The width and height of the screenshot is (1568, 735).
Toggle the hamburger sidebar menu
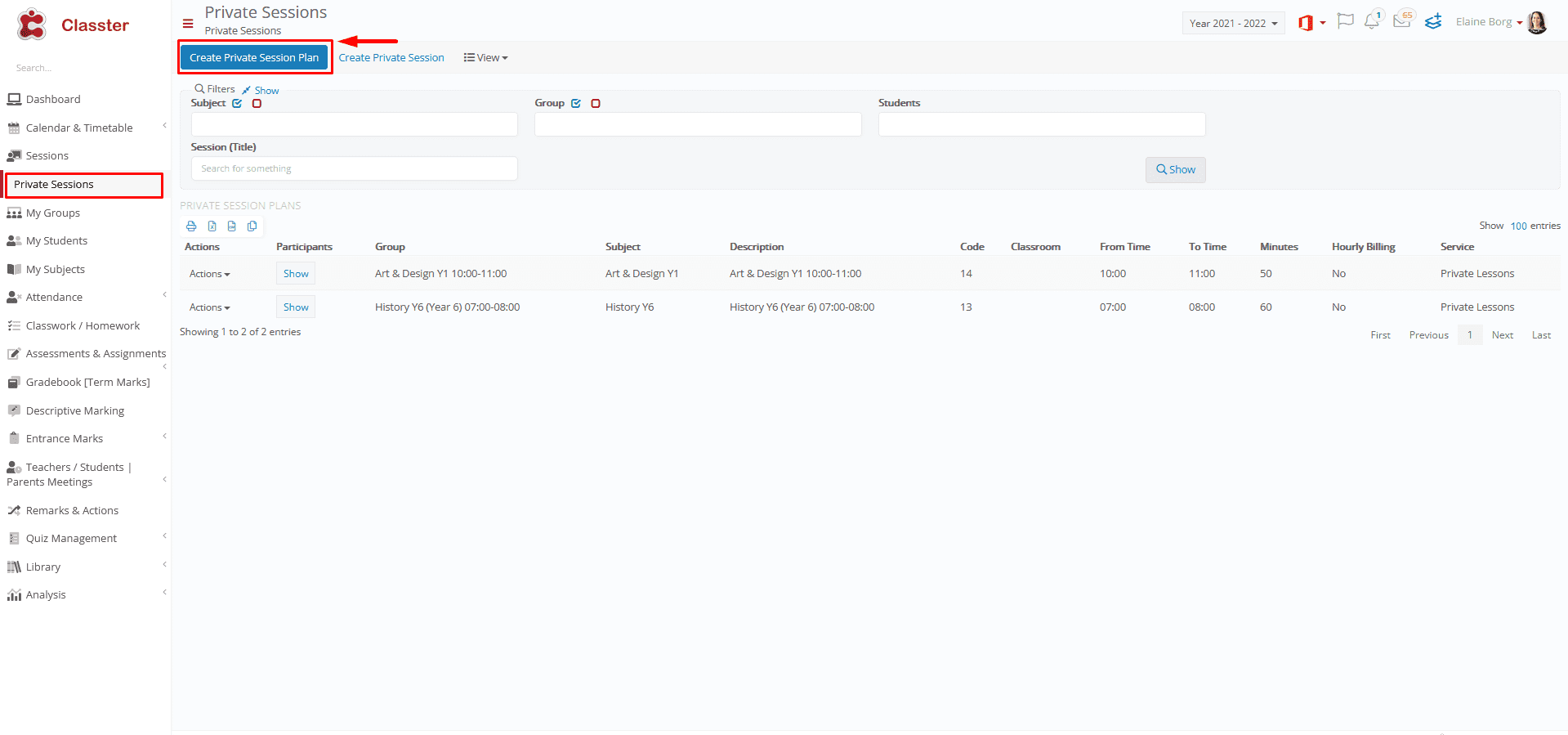[188, 24]
